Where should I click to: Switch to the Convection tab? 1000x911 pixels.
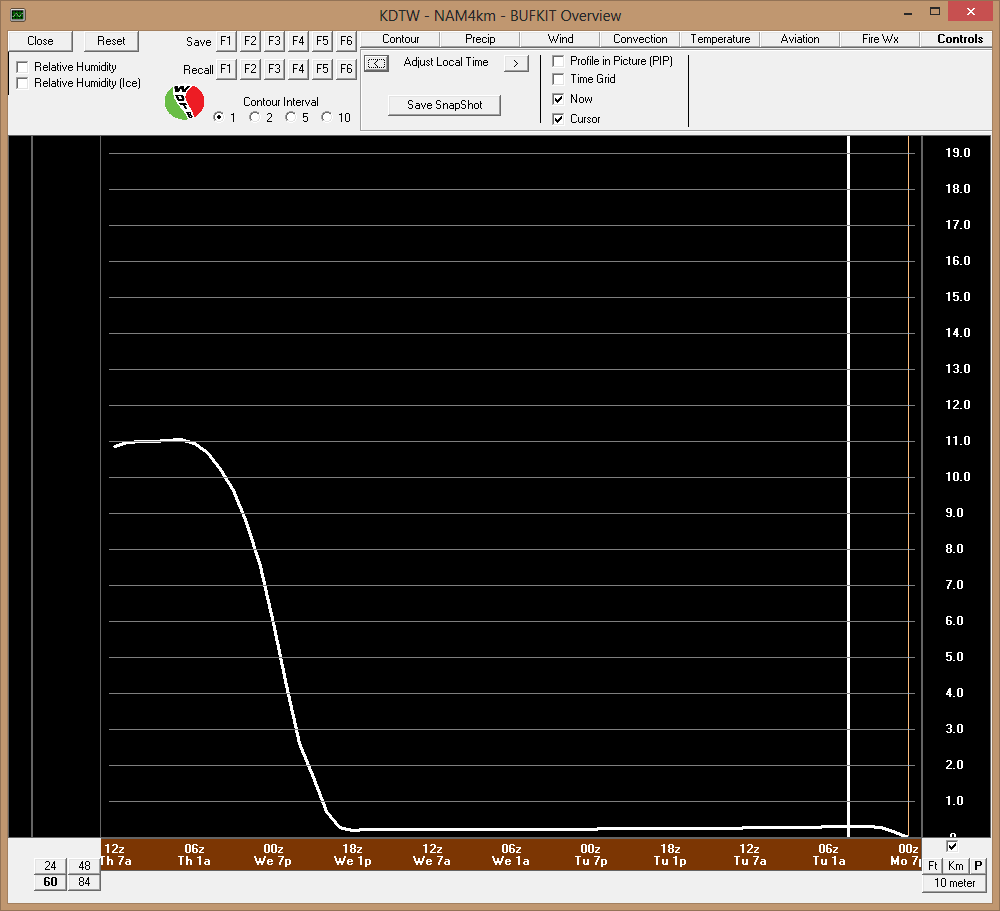click(640, 39)
